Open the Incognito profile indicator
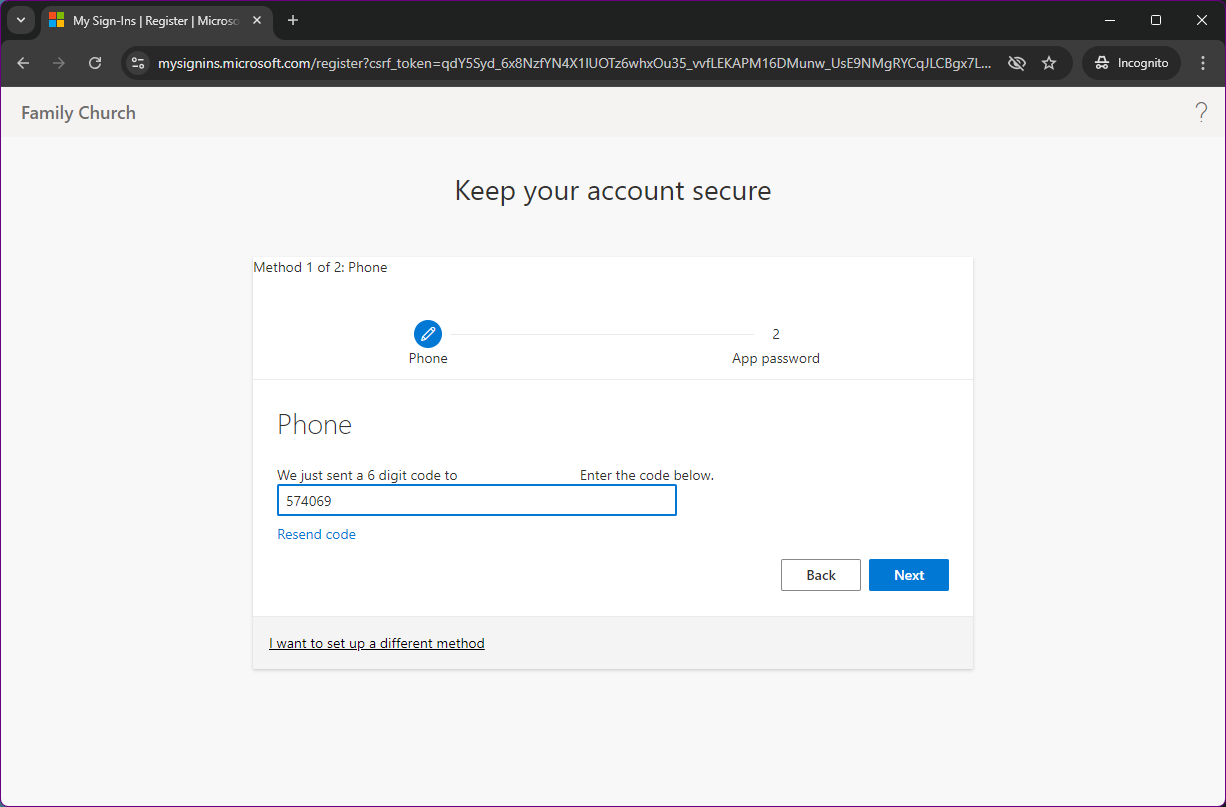The image size is (1226, 807). [1131, 63]
